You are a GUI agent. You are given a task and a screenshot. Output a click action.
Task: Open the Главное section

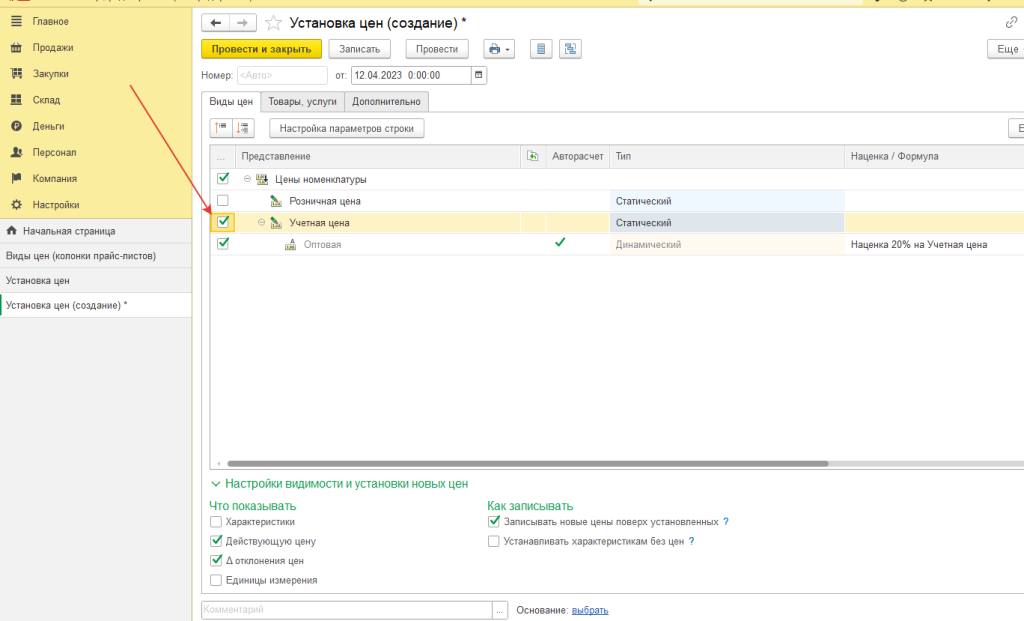click(50, 22)
